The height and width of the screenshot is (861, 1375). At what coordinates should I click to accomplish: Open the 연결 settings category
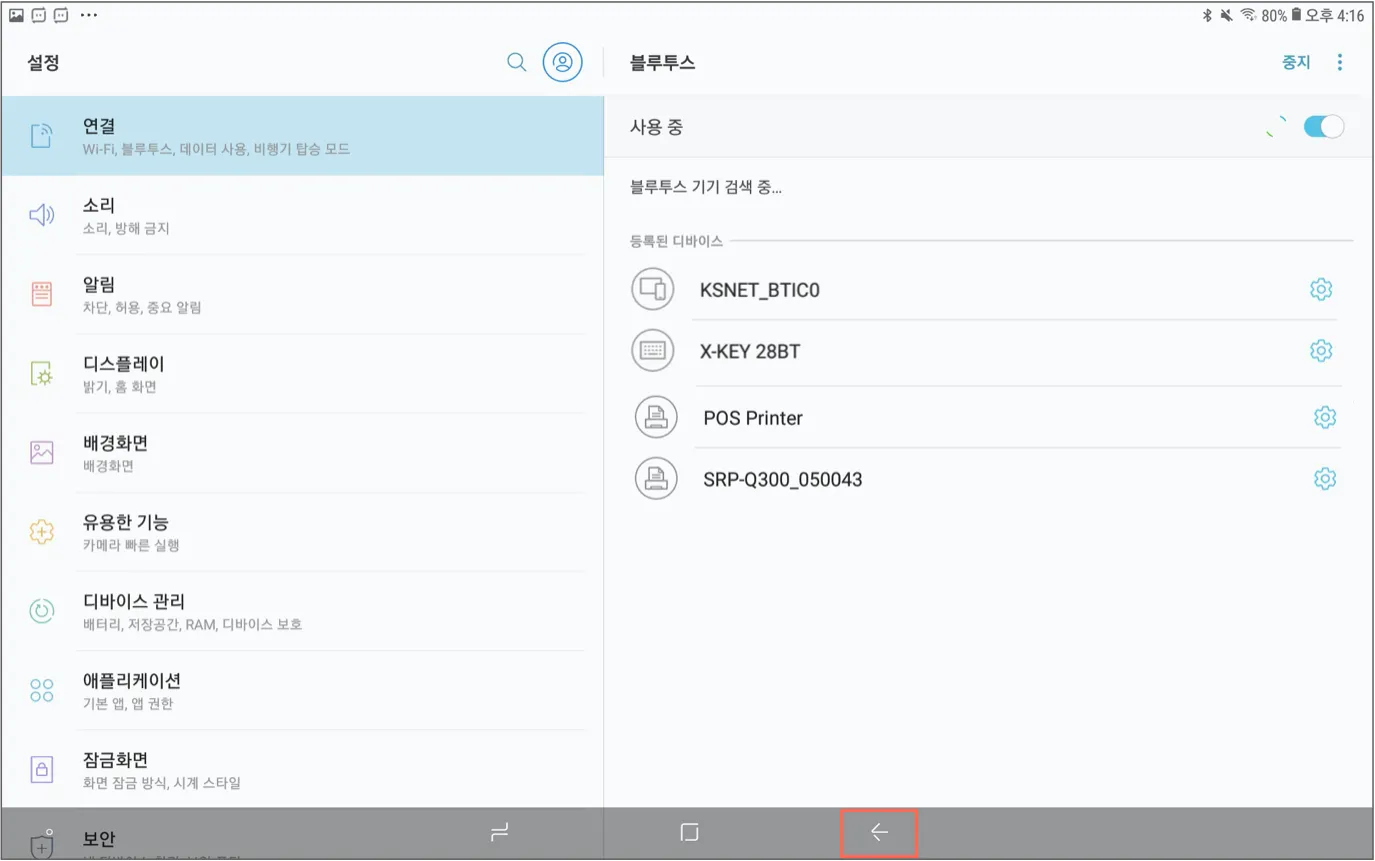coord(302,136)
